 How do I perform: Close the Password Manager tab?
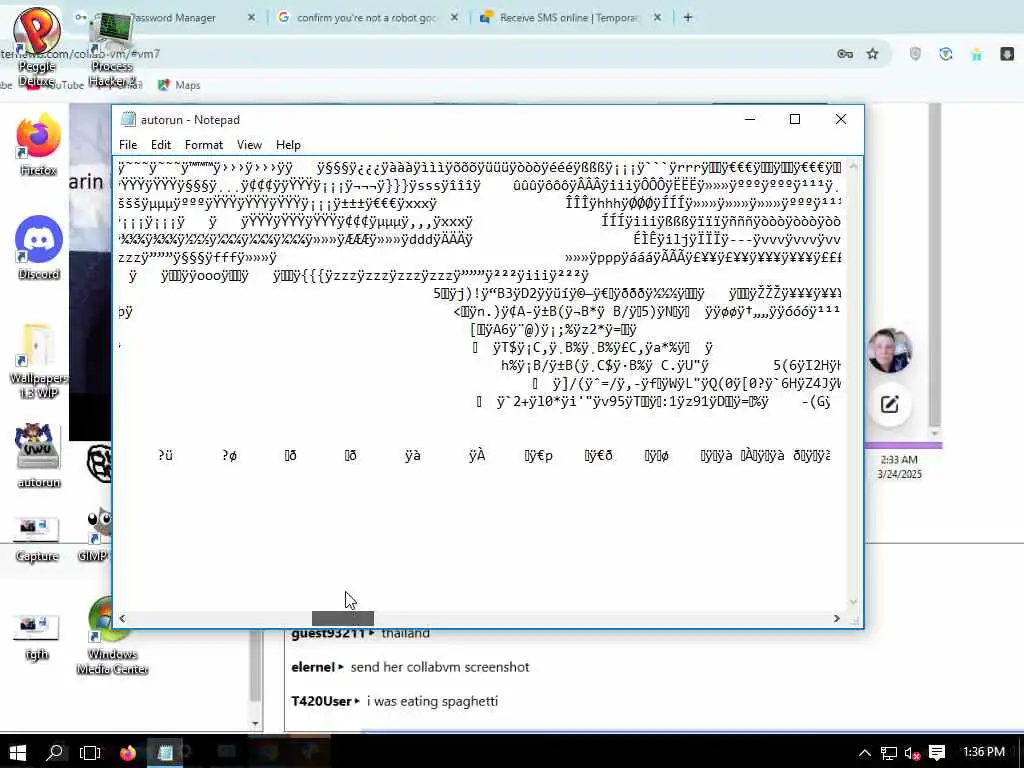251,18
